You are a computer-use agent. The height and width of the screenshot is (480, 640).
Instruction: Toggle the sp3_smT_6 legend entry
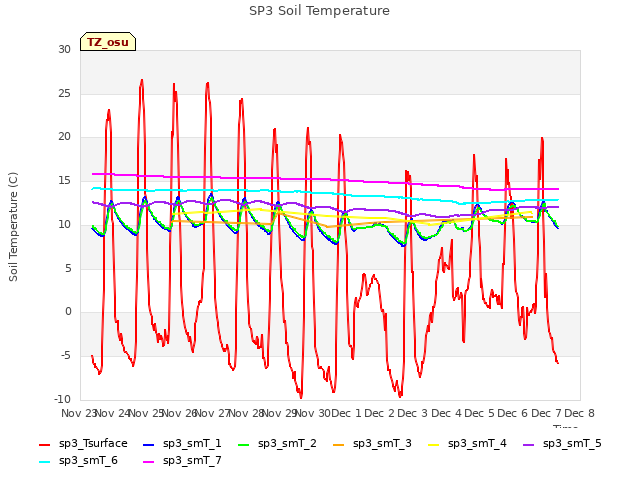78,460
